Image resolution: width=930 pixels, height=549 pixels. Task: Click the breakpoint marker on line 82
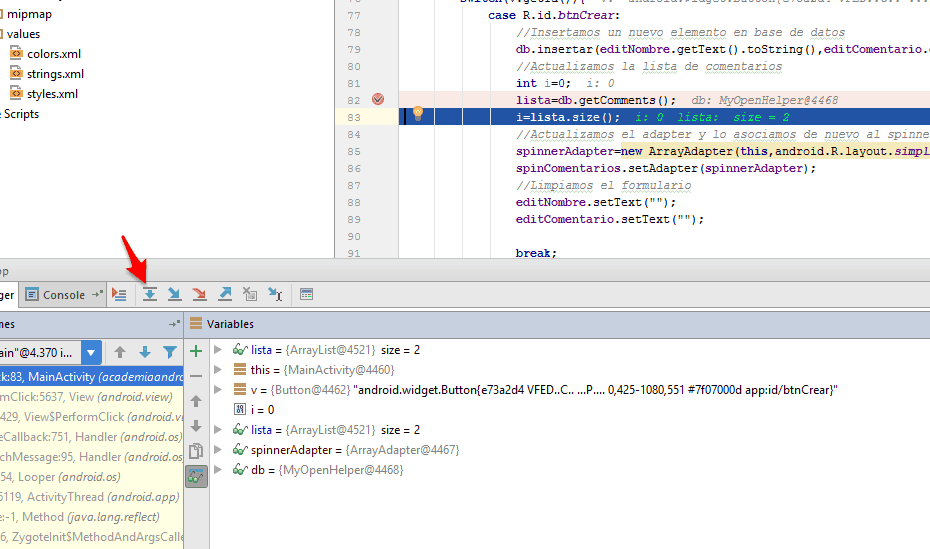(378, 99)
